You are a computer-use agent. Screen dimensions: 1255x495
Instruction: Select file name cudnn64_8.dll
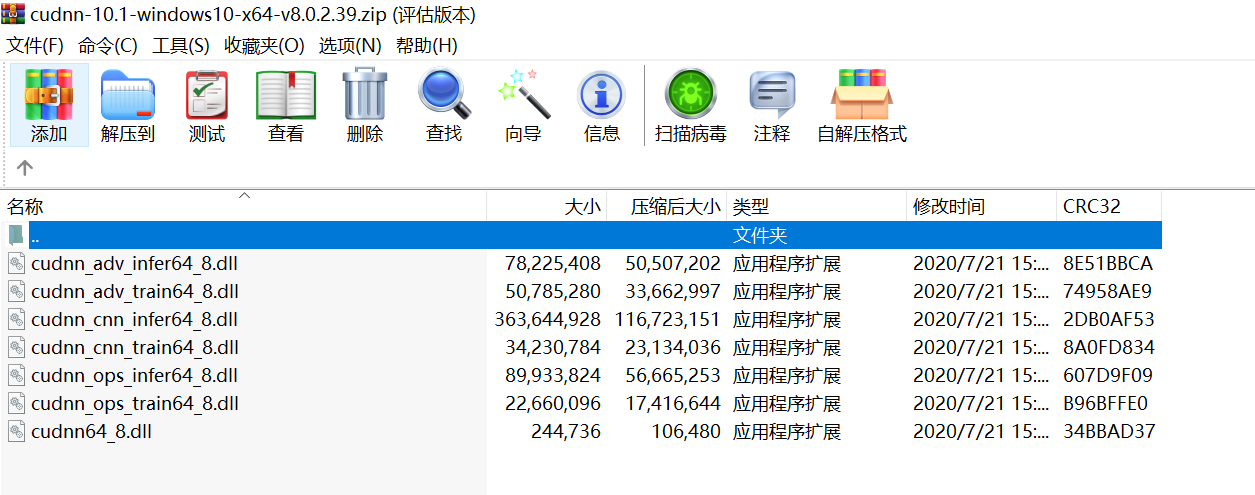click(x=92, y=432)
